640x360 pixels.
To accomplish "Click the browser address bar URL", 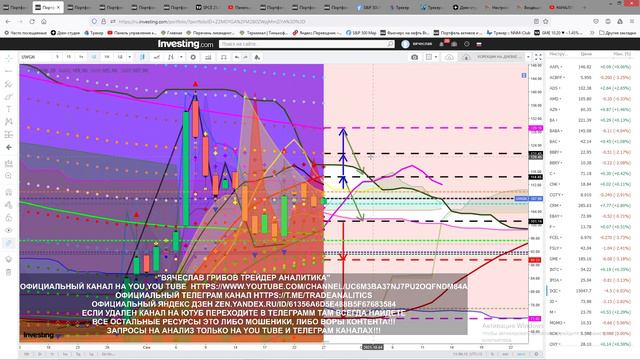I will pos(212,22).
